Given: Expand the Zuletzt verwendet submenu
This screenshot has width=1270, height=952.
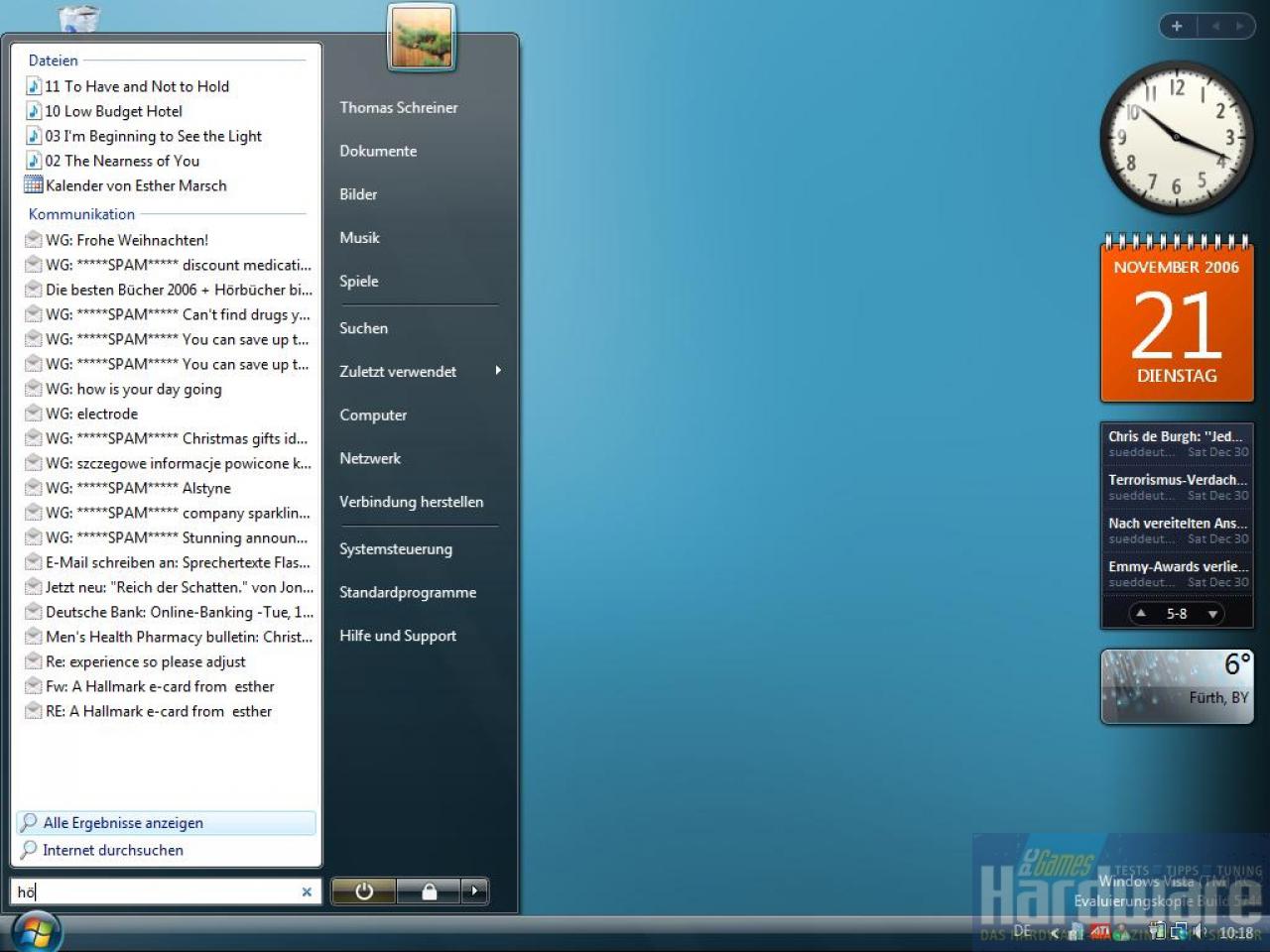Looking at the screenshot, I should (x=498, y=371).
